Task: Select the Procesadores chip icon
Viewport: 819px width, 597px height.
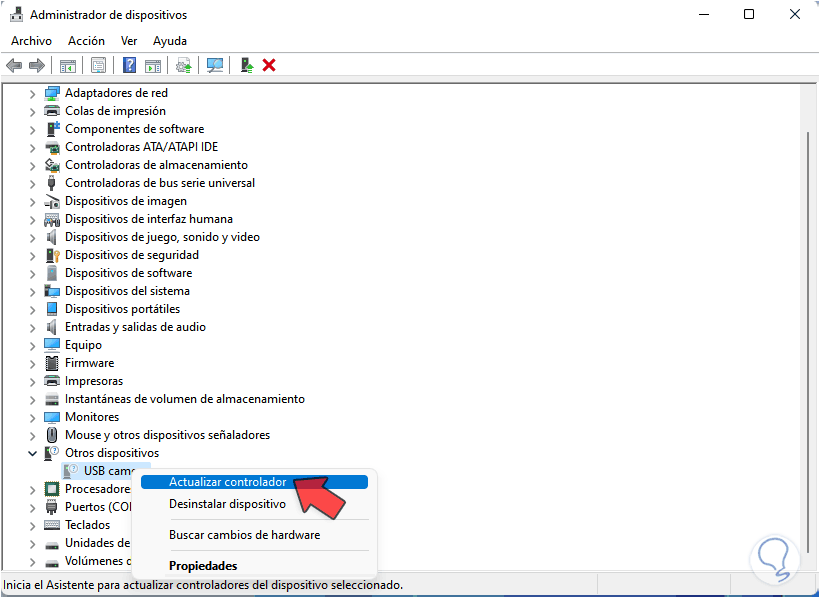Action: 52,489
